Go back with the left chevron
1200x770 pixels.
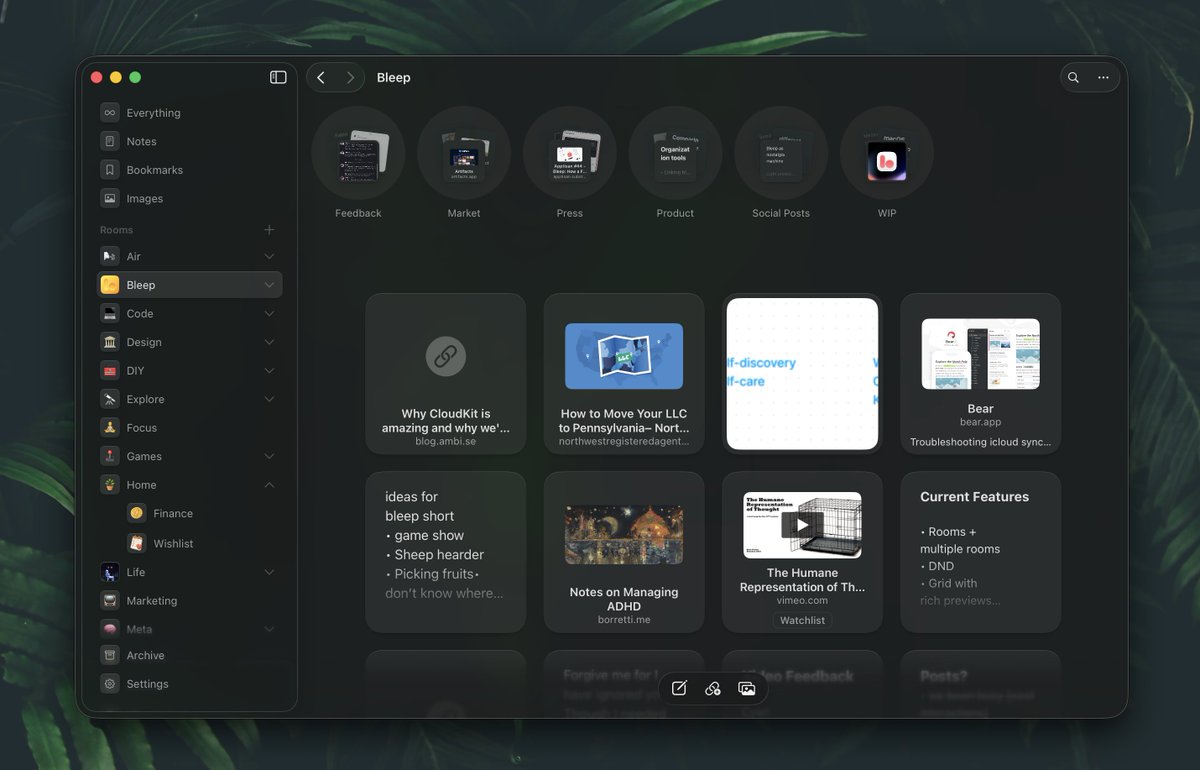pyautogui.click(x=321, y=77)
